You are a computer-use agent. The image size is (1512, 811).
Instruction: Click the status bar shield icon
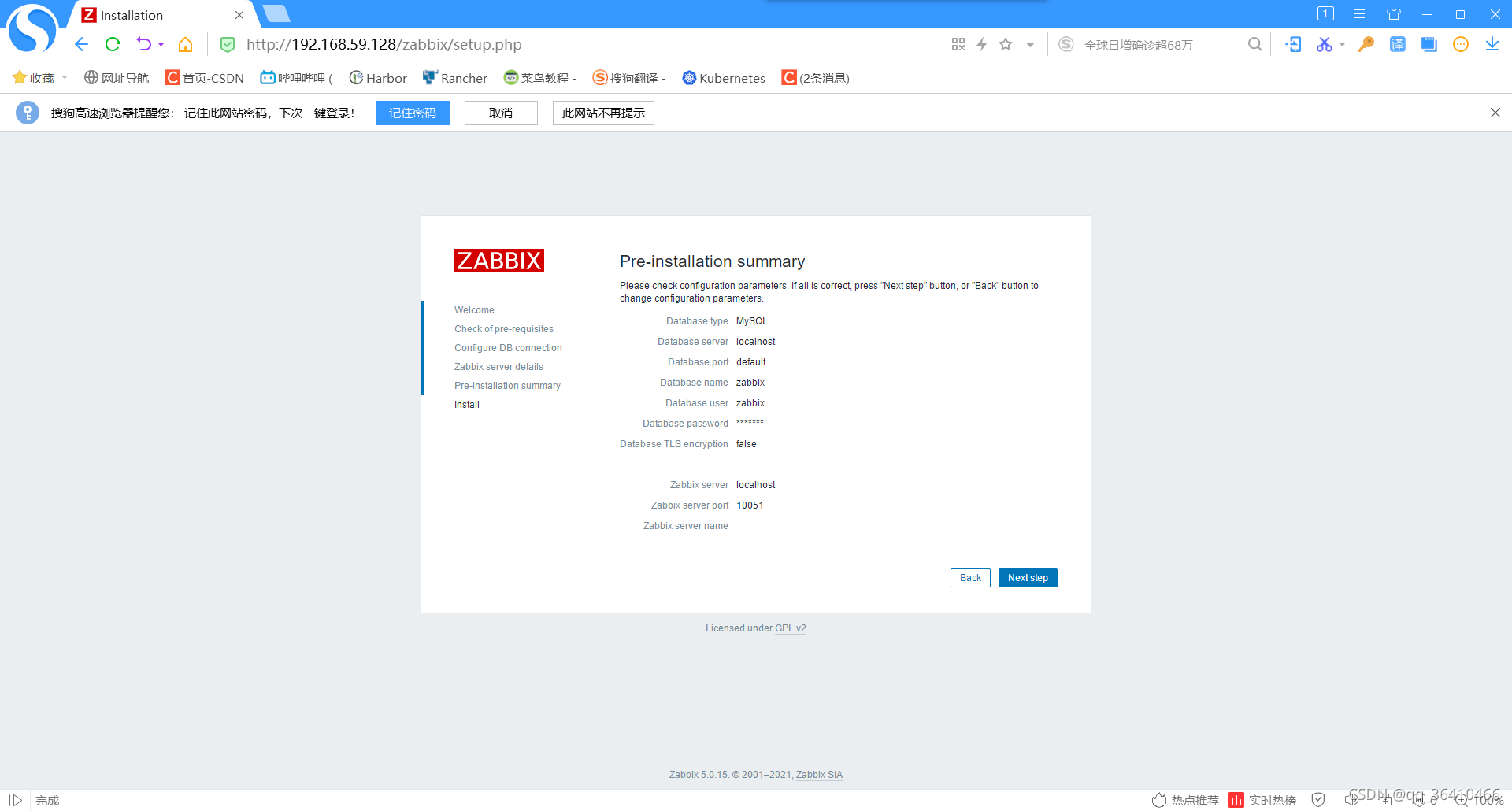(1318, 800)
